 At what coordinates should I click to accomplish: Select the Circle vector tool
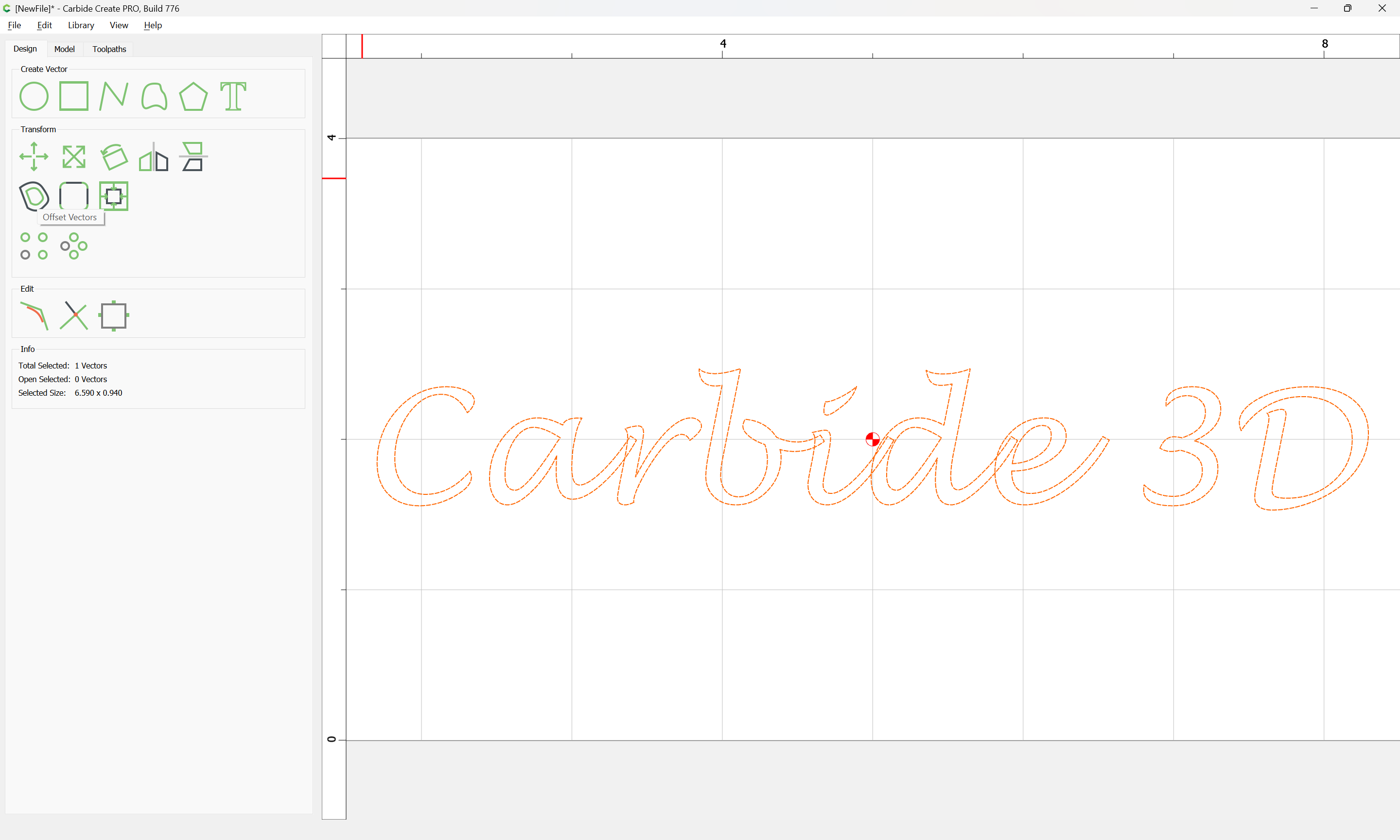(x=34, y=96)
